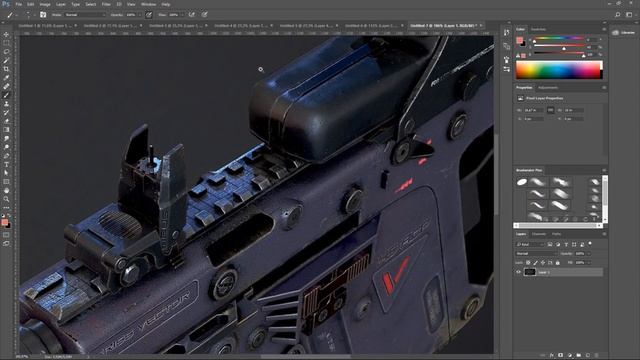The image size is (640, 360).
Task: Create new group using folder icon
Action: (x=579, y=356)
